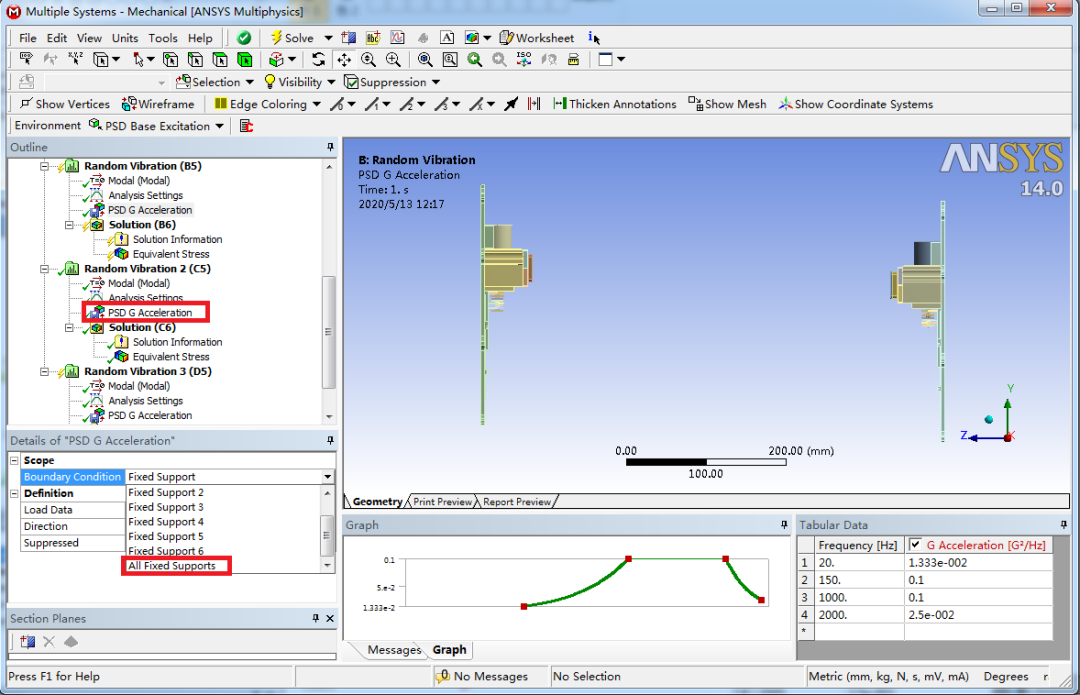Select the Face selection filter icon
This screenshot has width=1080, height=695.
(220, 60)
